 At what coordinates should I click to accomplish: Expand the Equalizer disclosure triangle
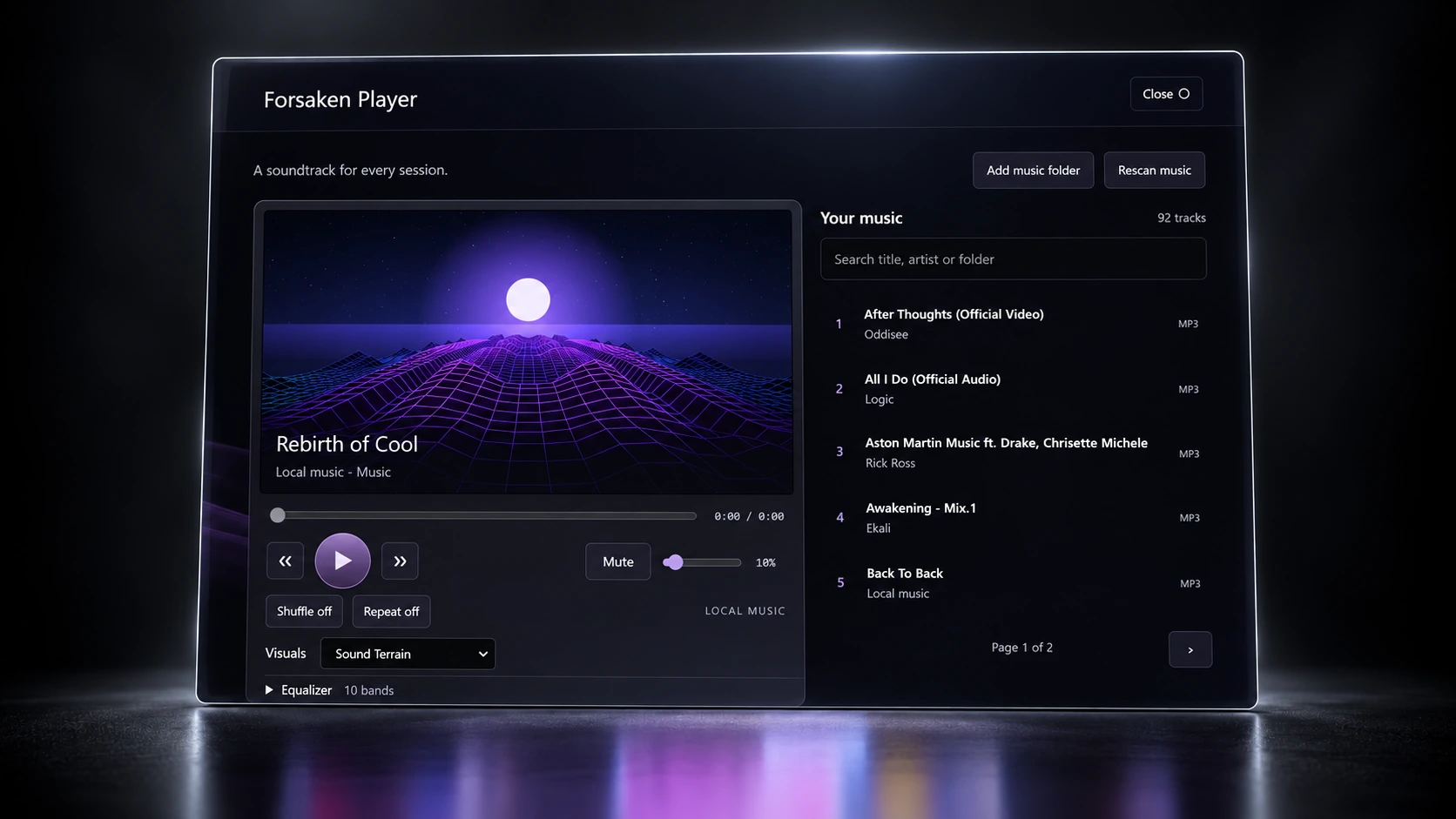[269, 689]
